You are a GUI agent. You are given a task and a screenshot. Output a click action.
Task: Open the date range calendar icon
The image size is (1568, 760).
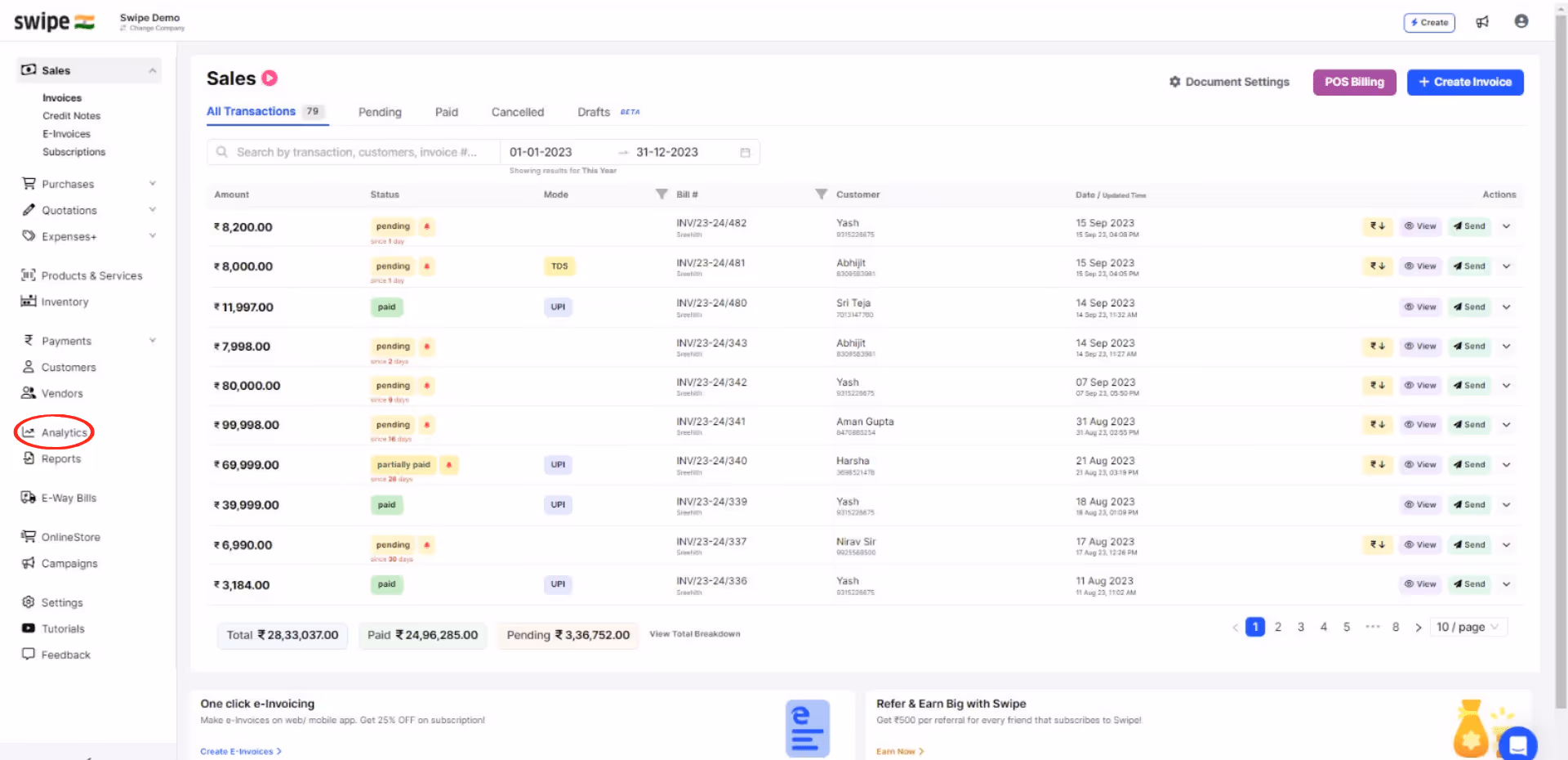point(745,153)
